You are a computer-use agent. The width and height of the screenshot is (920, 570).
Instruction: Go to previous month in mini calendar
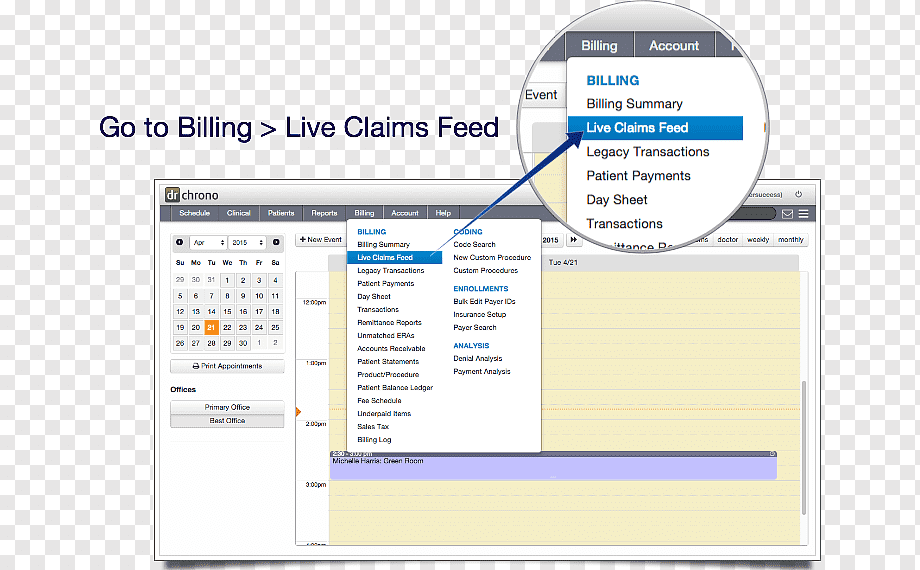click(x=180, y=242)
